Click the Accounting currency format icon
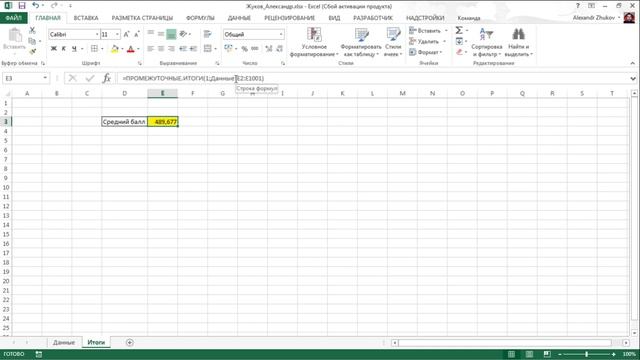The height and width of the screenshot is (360, 640). click(228, 49)
